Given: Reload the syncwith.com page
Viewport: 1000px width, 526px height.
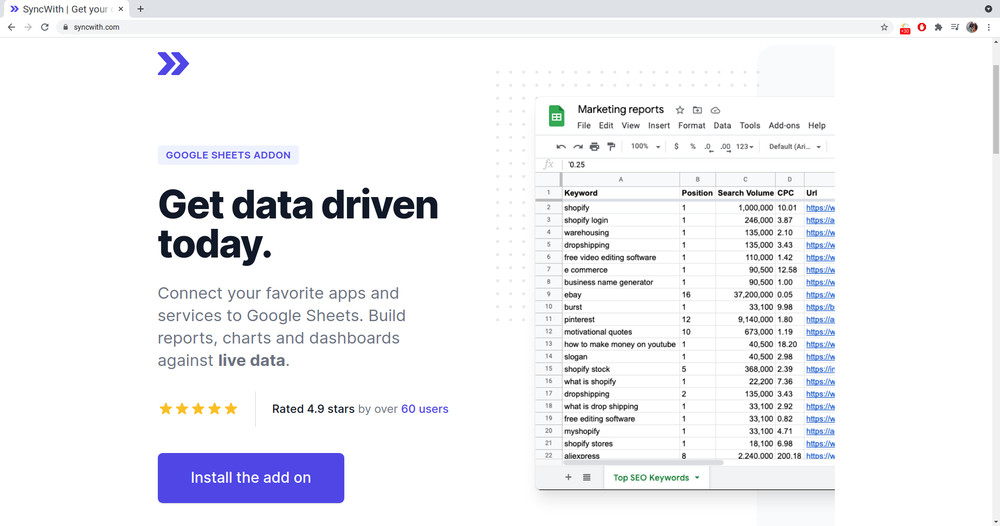Looking at the screenshot, I should pos(45,27).
